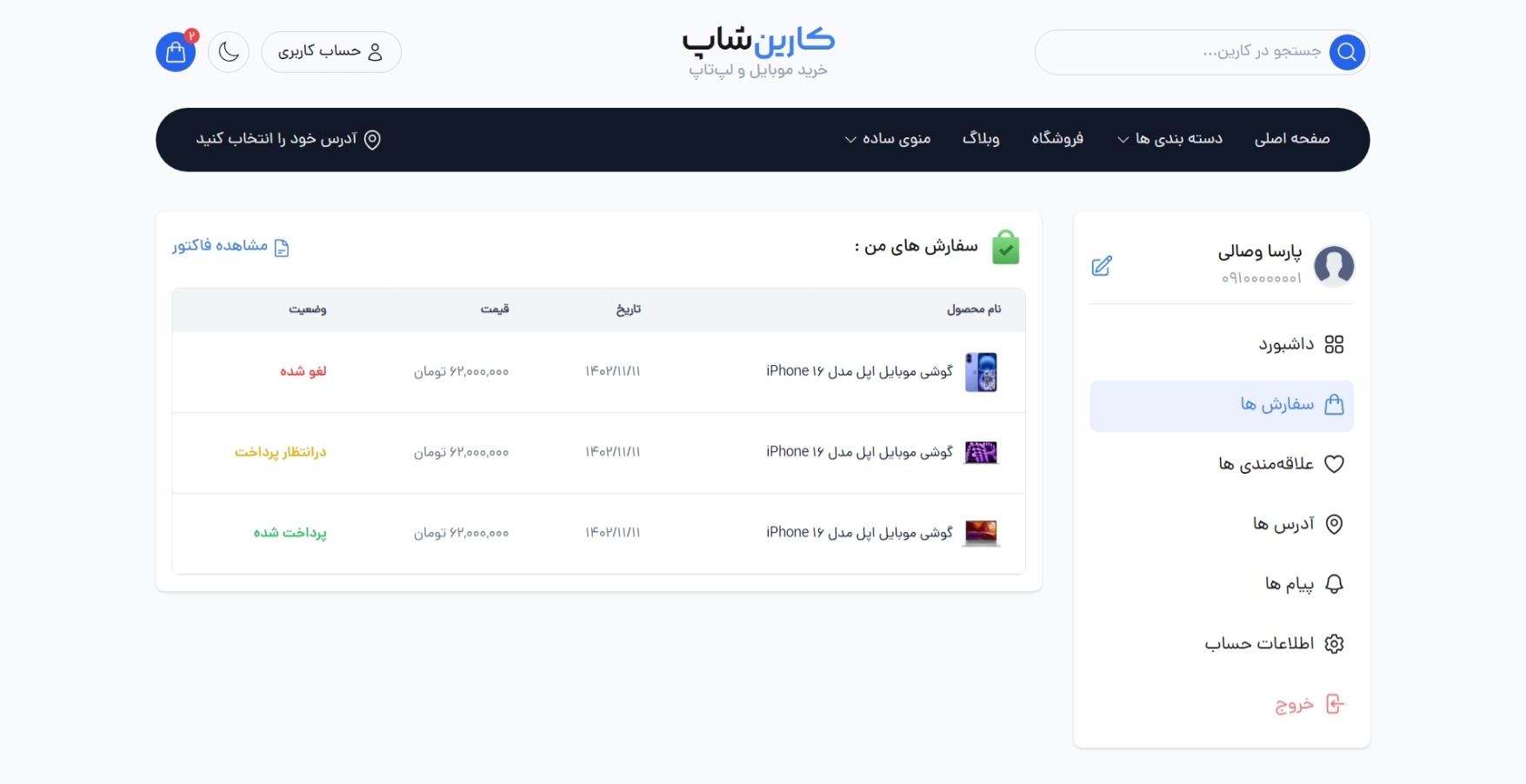Screen dimensions: 1526x784
Task: Open وبلاگ menu item
Action: pos(981,139)
